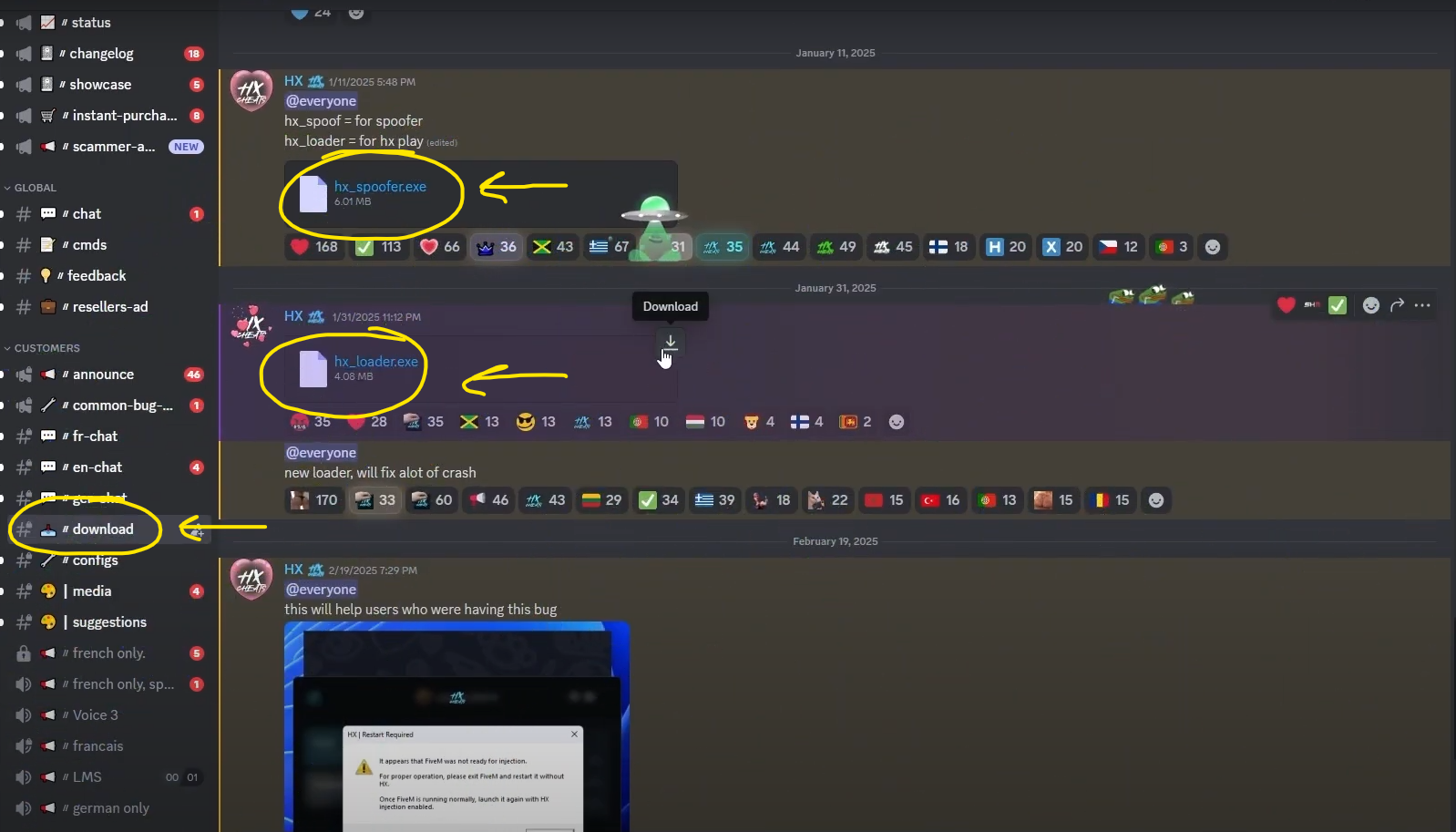Click the hx_spoofer.exe file icon
Screen dimensions: 1456x832
coord(313,194)
